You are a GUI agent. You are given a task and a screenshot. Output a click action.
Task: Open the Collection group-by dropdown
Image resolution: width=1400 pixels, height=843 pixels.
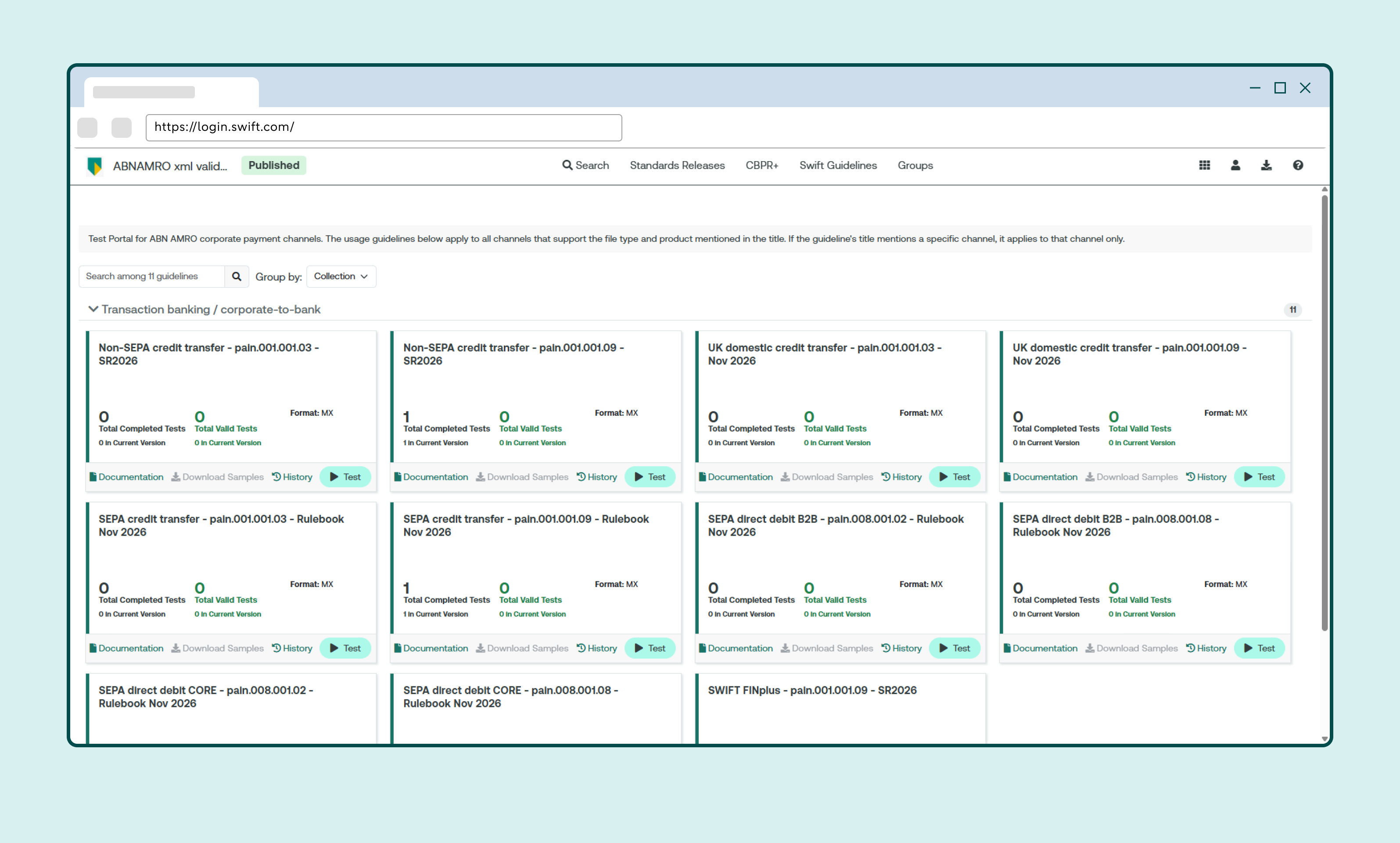341,276
